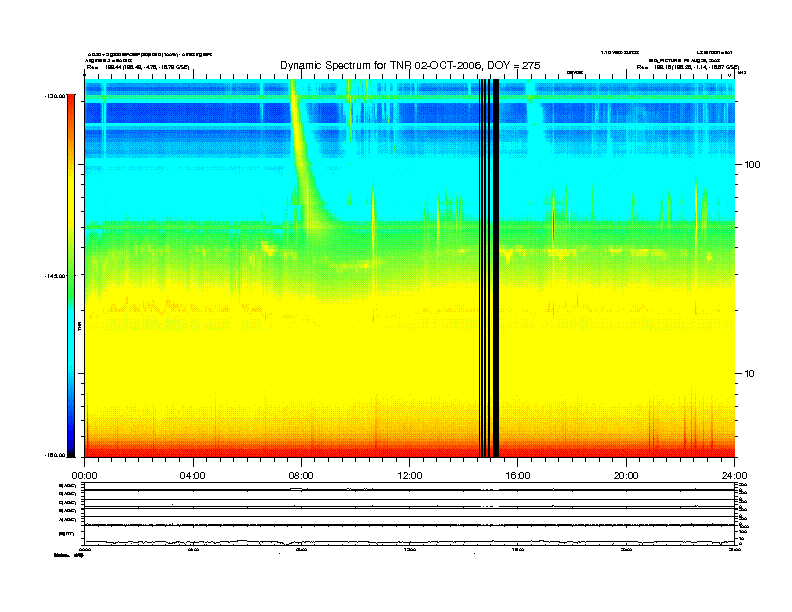Click the 10 frequency axis label
The height and width of the screenshot is (612, 792).
[750, 374]
